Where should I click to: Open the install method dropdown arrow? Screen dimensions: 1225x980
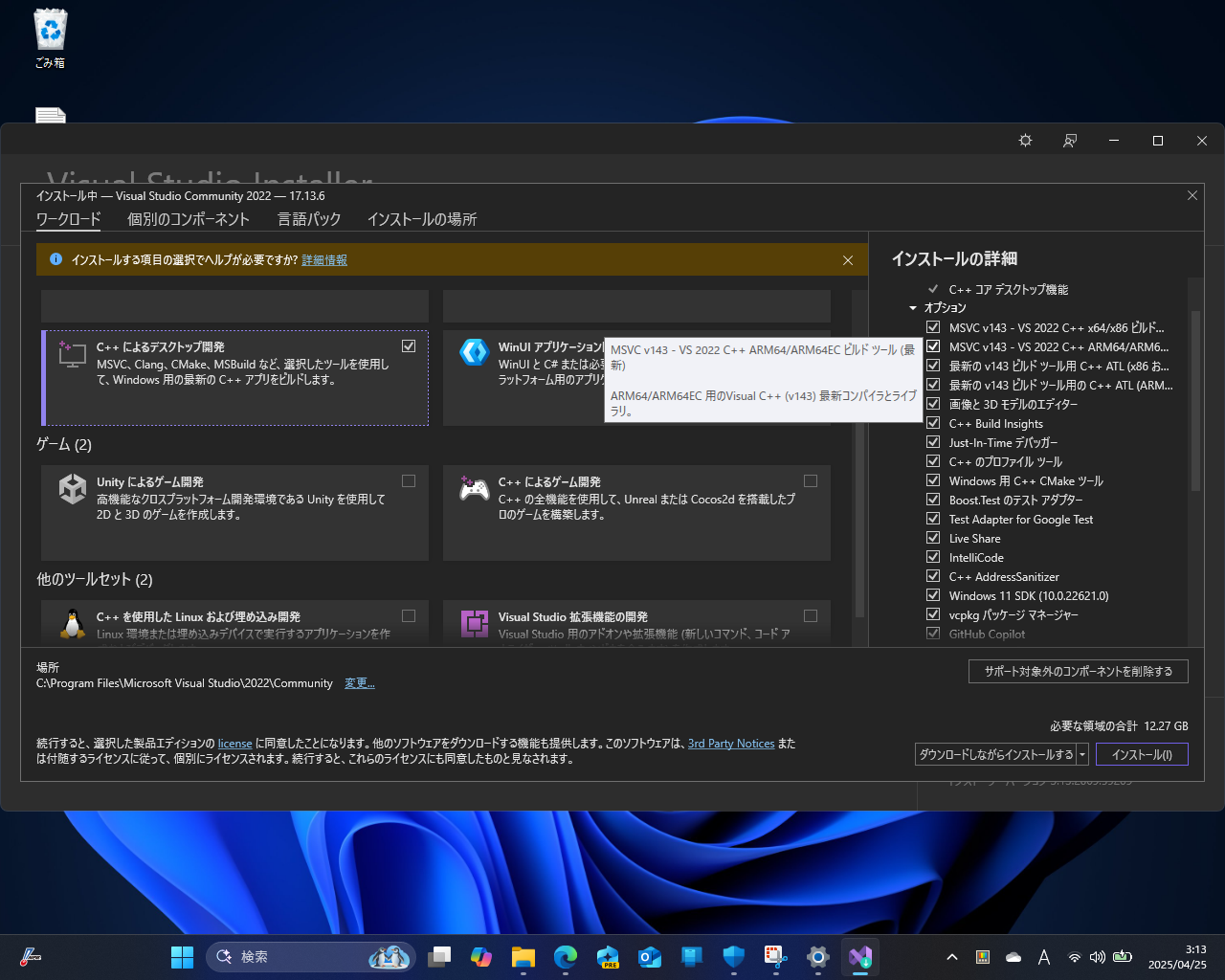coord(1082,754)
